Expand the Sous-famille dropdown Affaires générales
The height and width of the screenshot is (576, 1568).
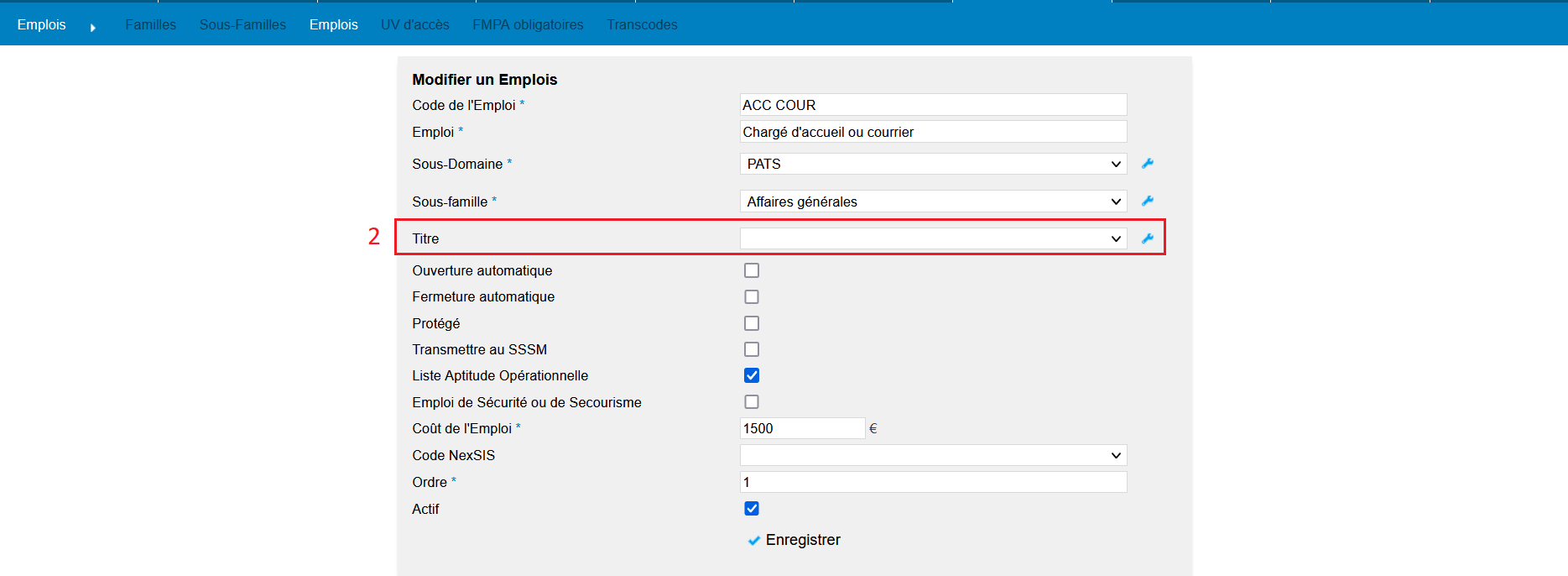click(x=932, y=202)
